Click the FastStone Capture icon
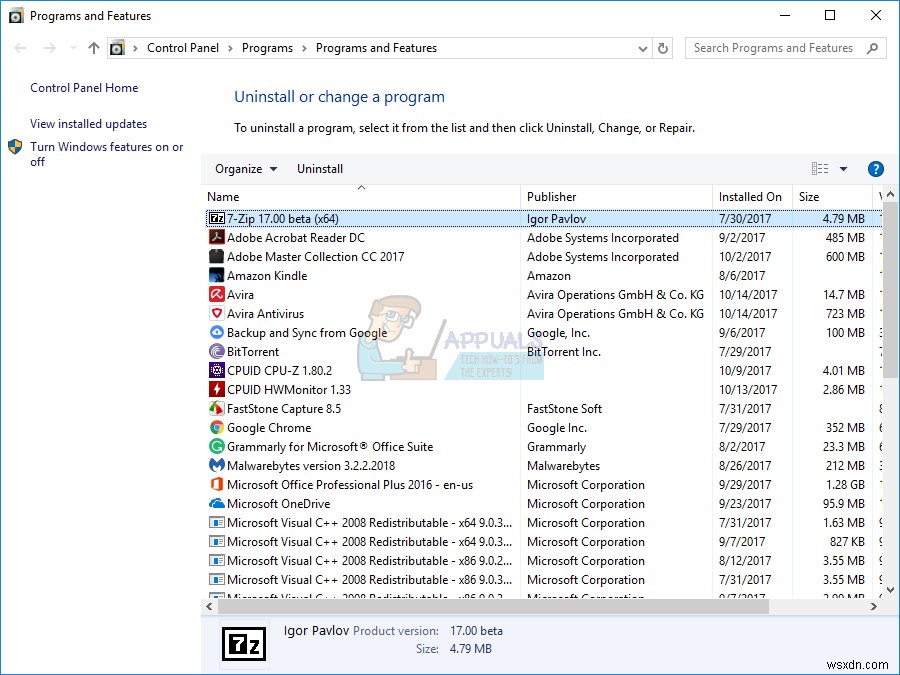 pyautogui.click(x=216, y=408)
